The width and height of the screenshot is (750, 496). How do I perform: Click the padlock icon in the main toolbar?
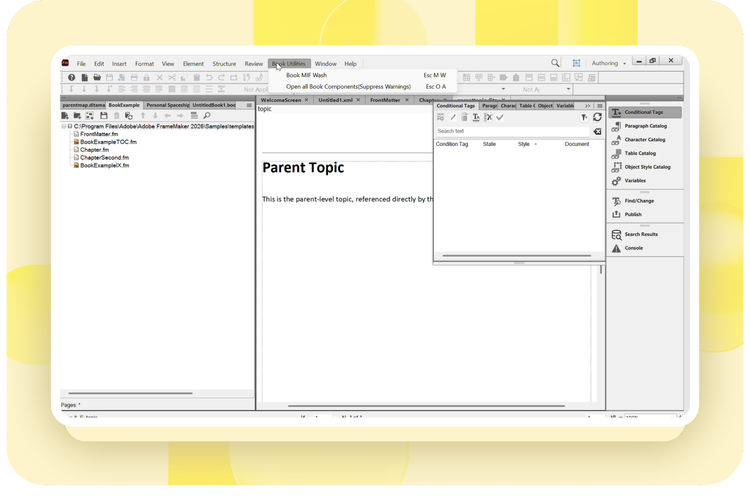click(x=147, y=77)
